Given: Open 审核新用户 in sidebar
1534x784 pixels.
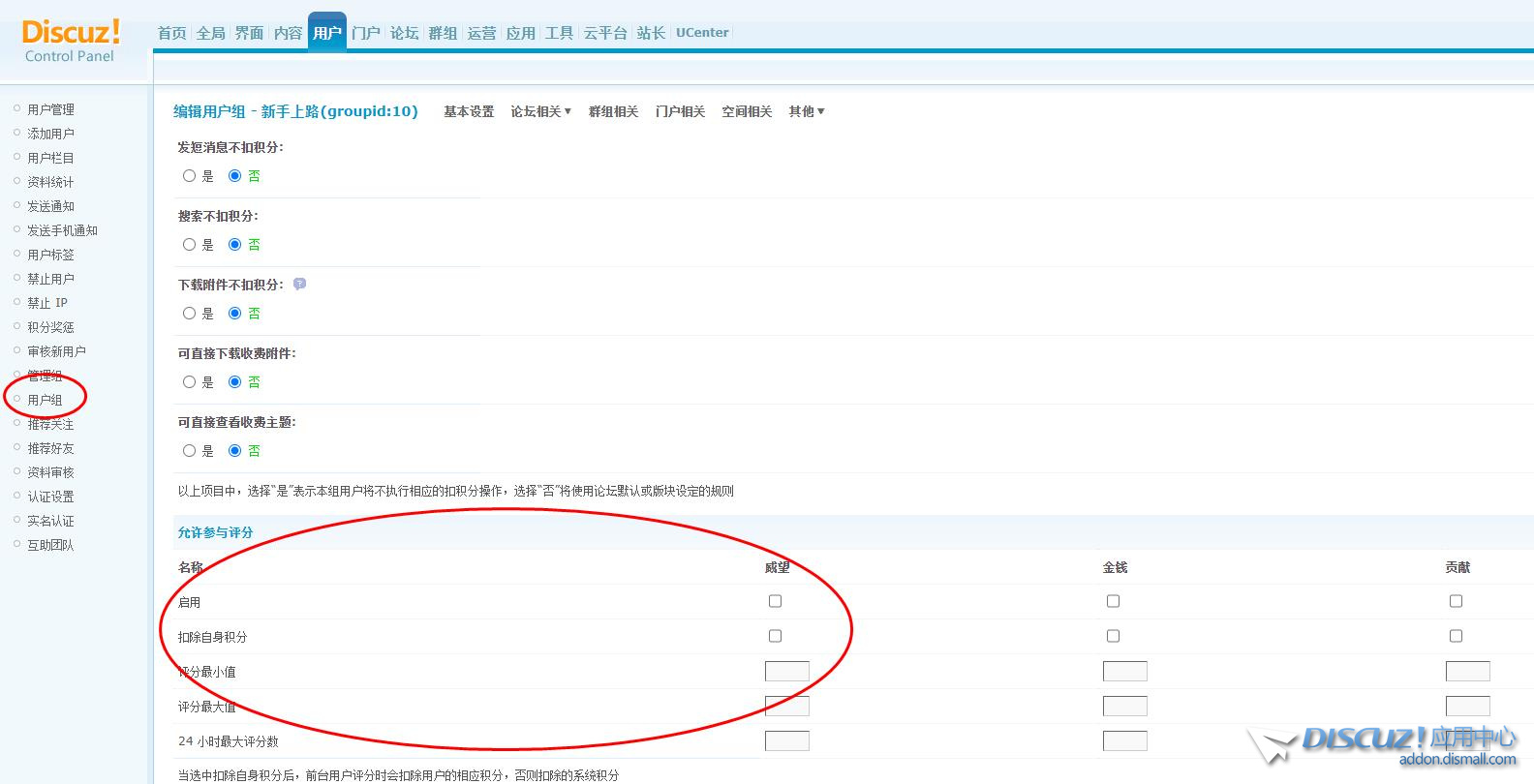Looking at the screenshot, I should 56,351.
